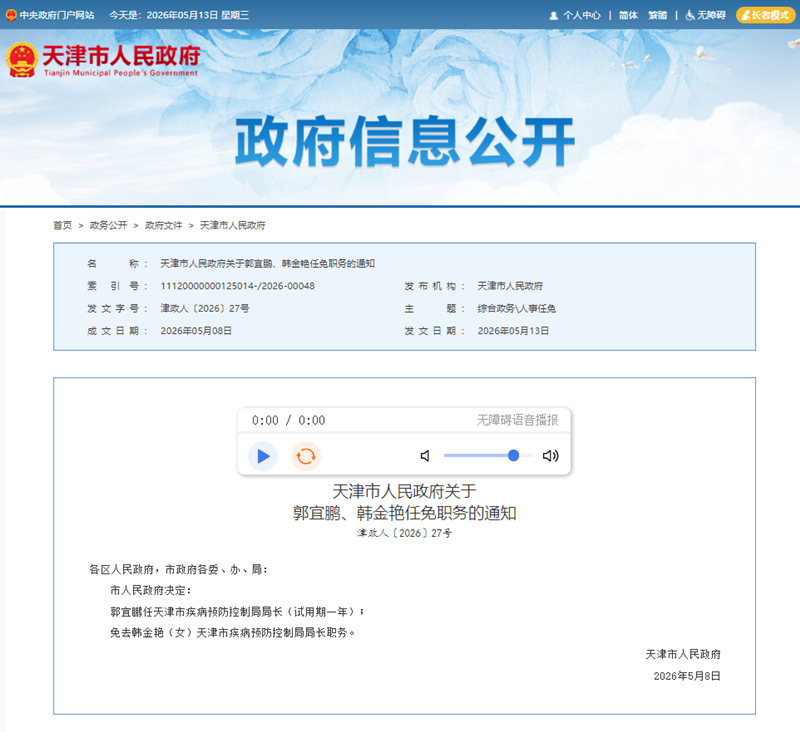The width and height of the screenshot is (800, 732).
Task: Click the low volume speaker icon
Action: point(425,456)
